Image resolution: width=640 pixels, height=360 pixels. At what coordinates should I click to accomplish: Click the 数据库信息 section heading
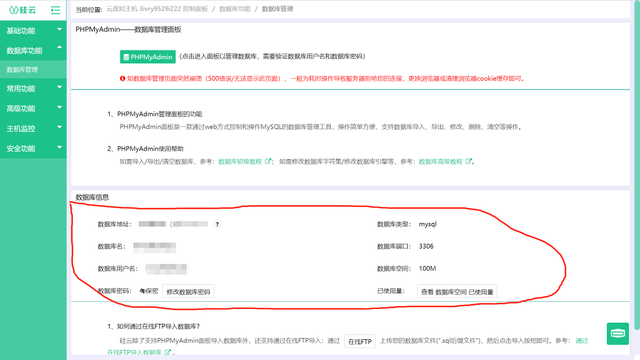pos(92,197)
